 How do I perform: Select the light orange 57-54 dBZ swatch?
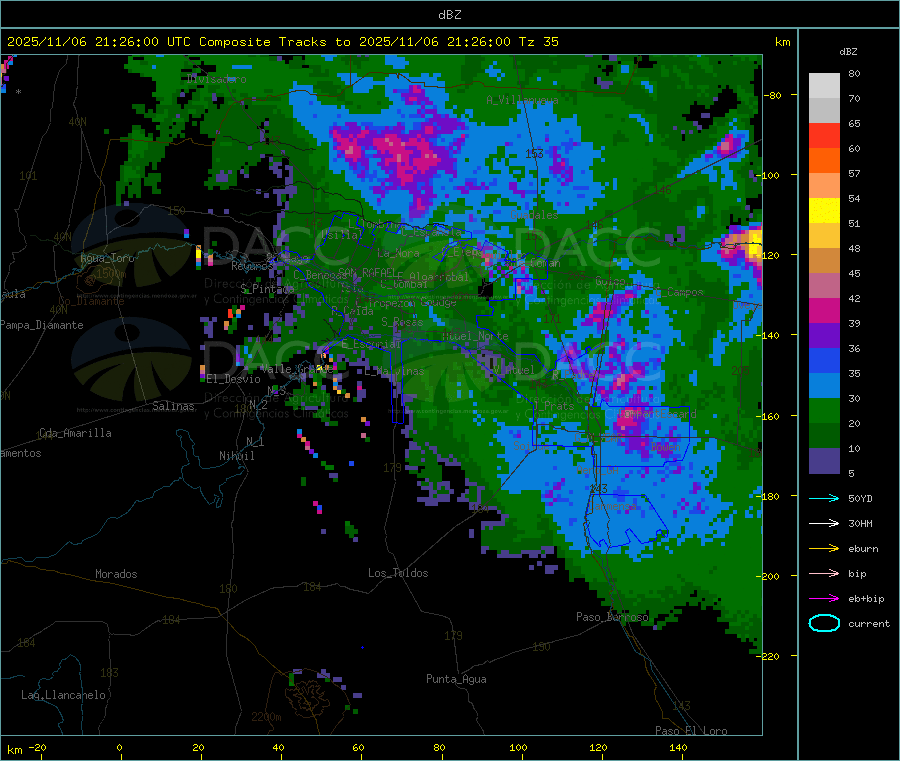tap(824, 185)
